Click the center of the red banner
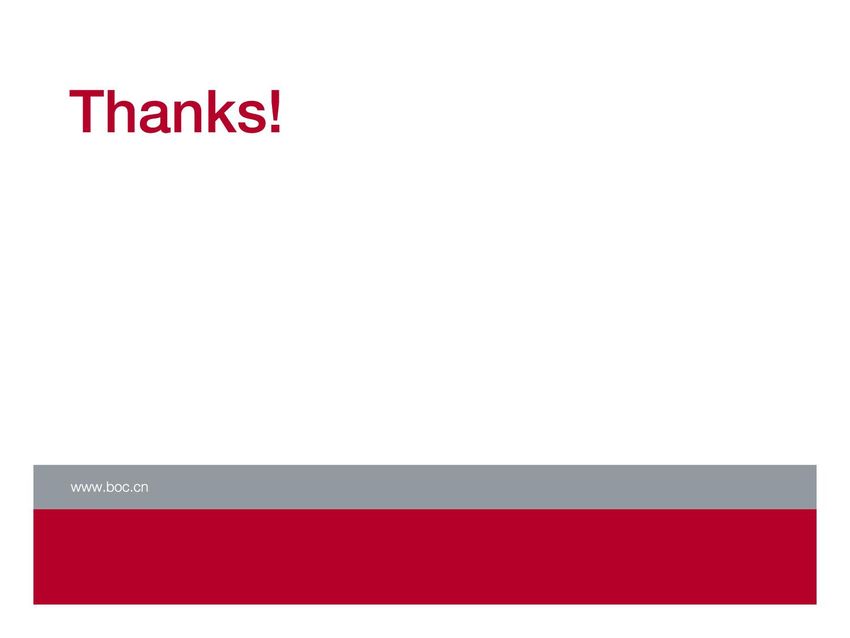The image size is (850, 638). pyautogui.click(x=425, y=557)
